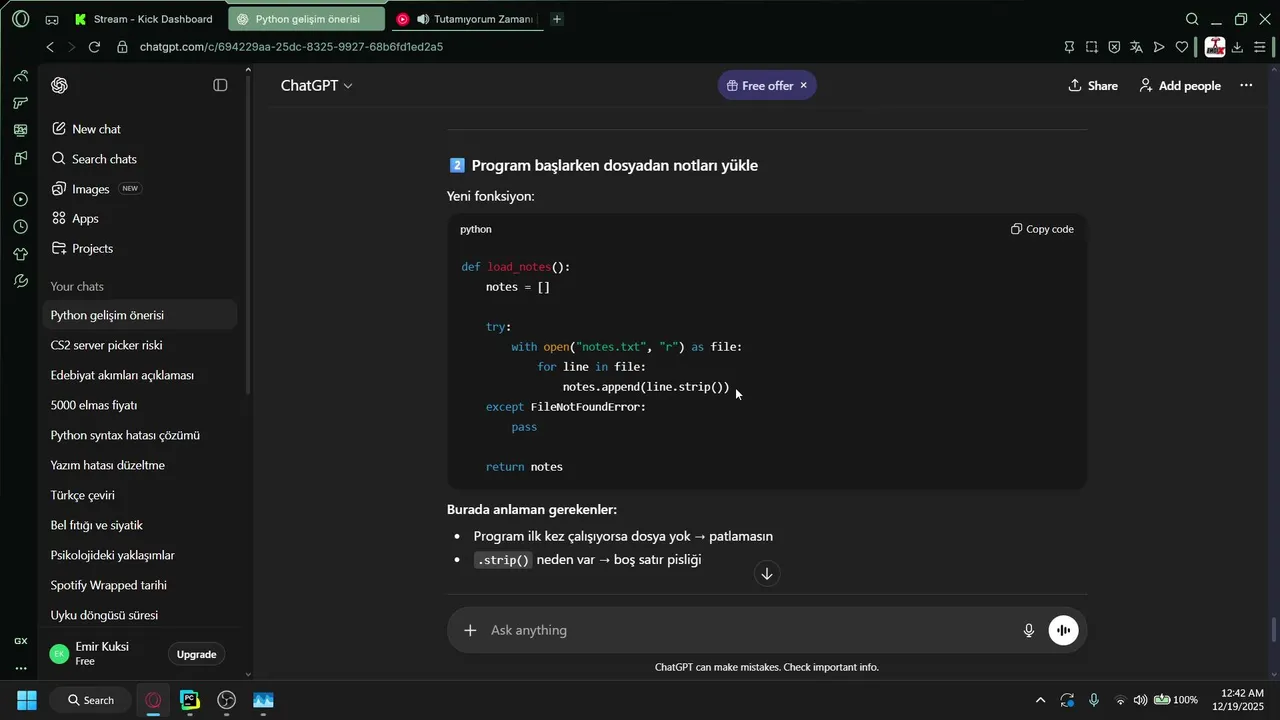
Task: Open the ChatGPT model dropdown
Action: [x=316, y=86]
